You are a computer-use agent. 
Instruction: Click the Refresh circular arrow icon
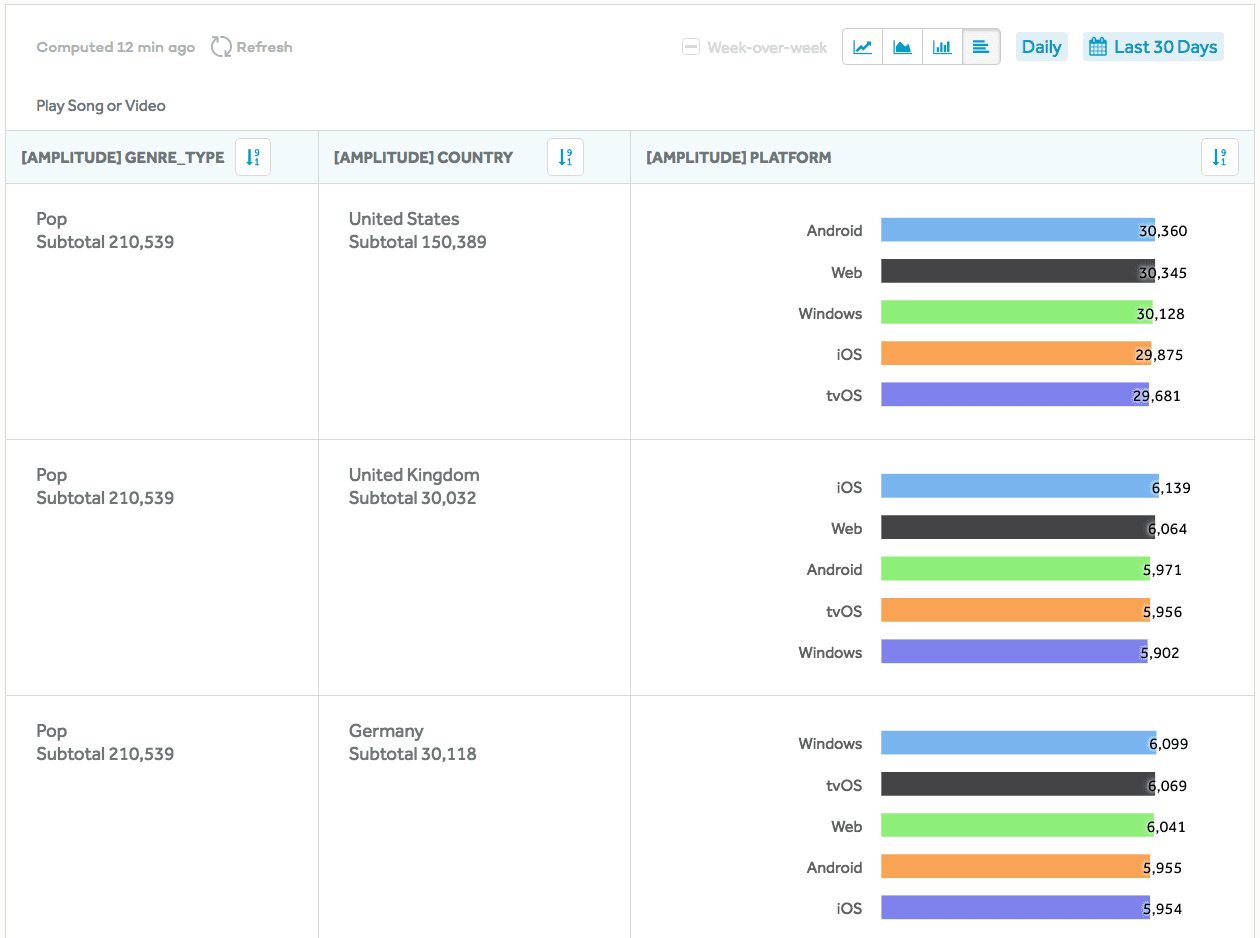coord(221,47)
